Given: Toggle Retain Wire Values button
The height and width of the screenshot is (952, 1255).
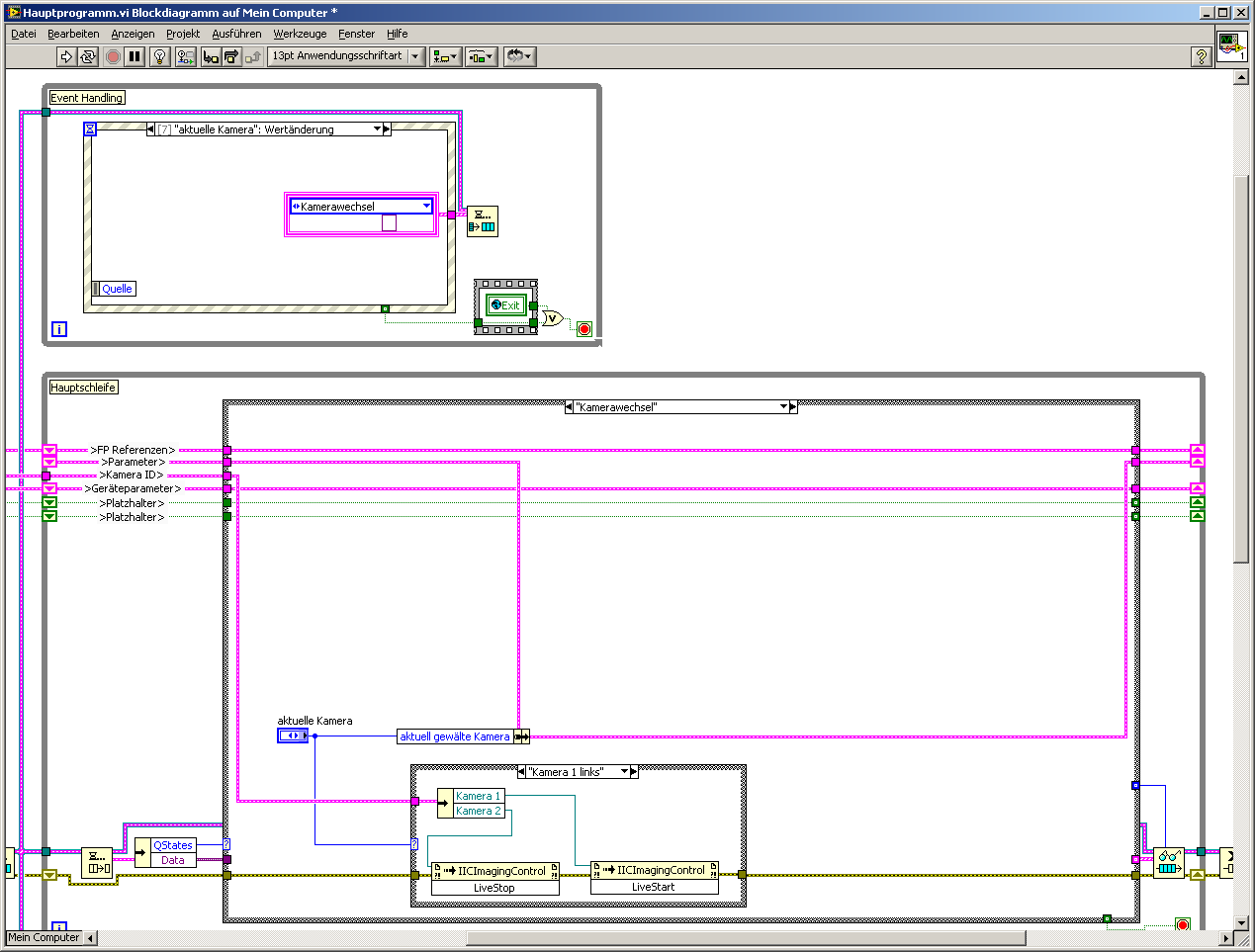Looking at the screenshot, I should [x=185, y=56].
